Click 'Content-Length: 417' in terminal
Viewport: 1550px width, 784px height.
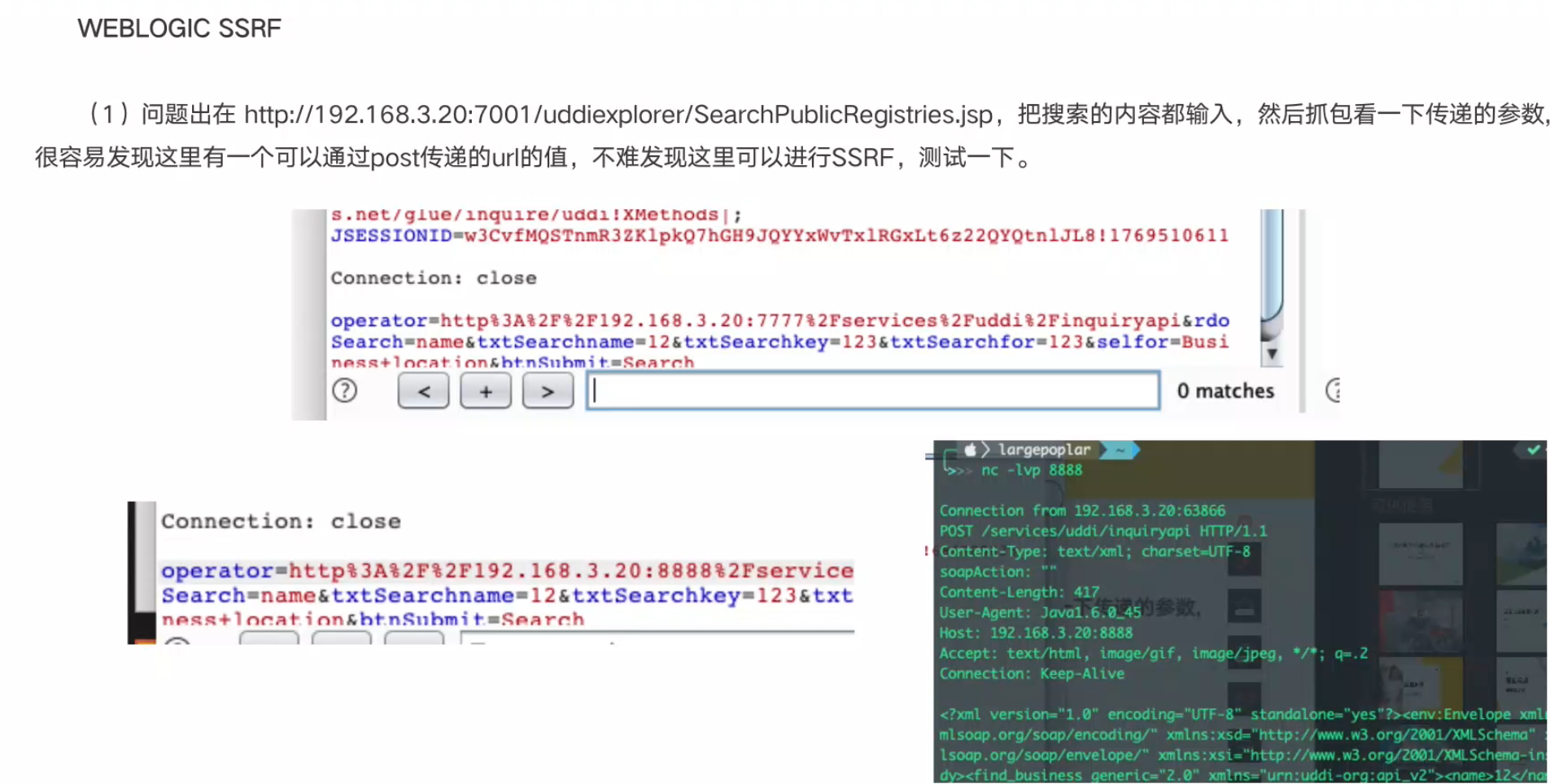coord(1020,592)
